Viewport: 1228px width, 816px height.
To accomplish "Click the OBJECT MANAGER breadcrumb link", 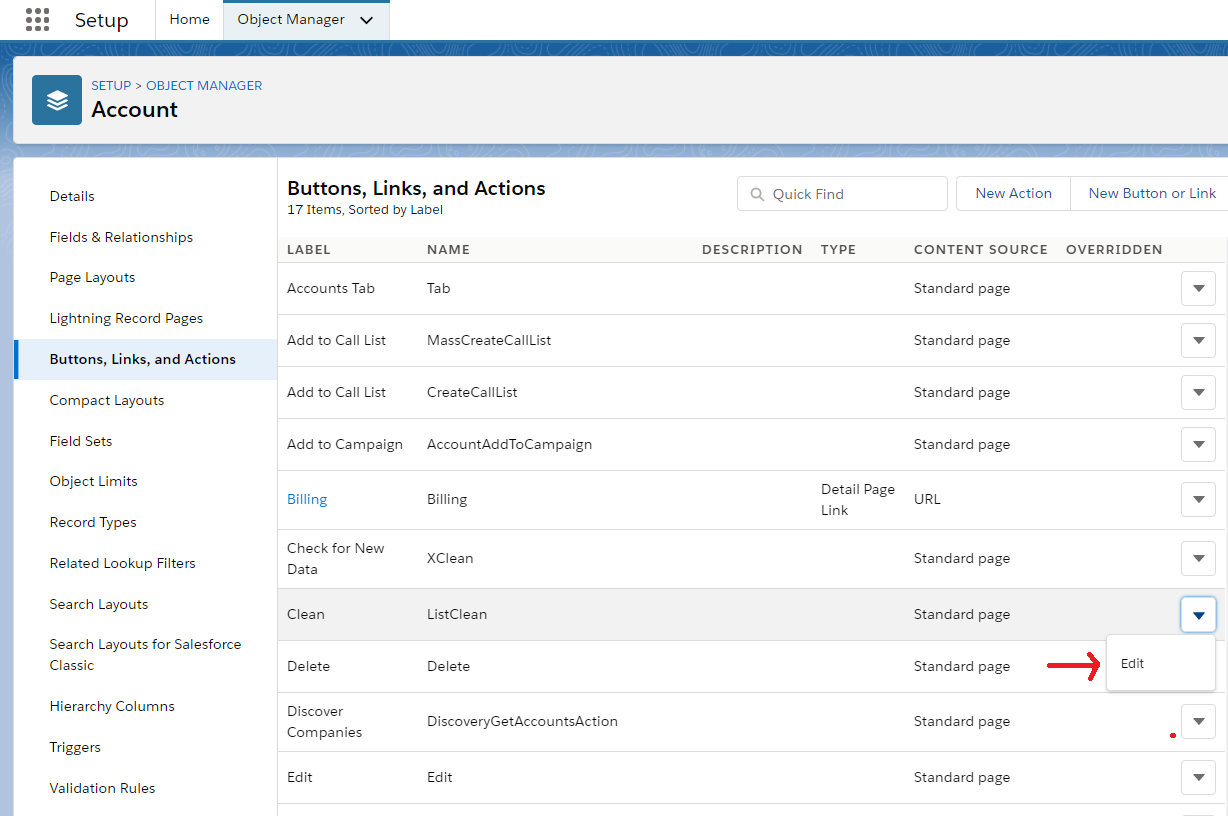I will pos(204,85).
